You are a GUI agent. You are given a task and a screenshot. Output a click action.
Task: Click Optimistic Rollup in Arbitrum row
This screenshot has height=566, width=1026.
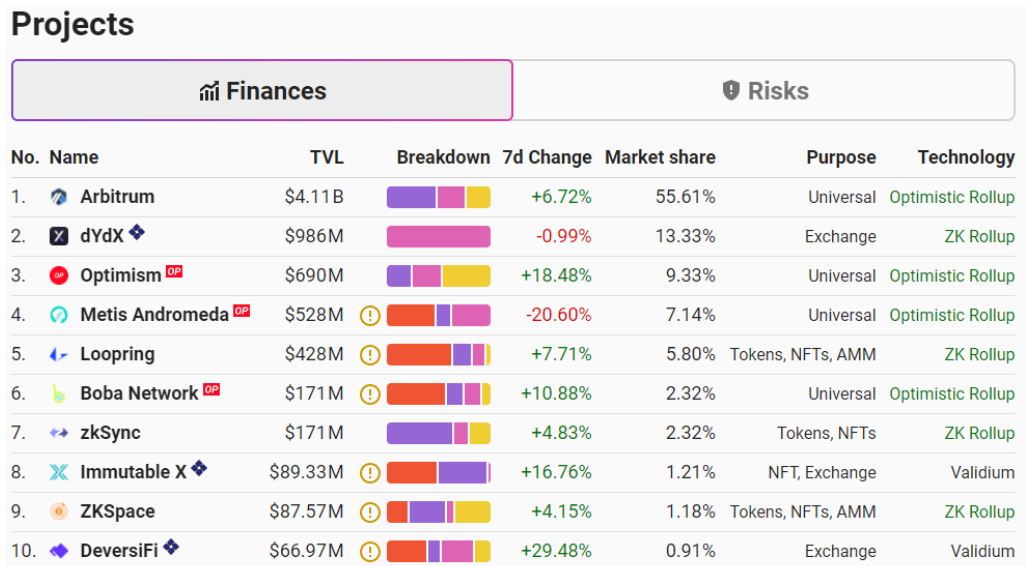pos(952,197)
